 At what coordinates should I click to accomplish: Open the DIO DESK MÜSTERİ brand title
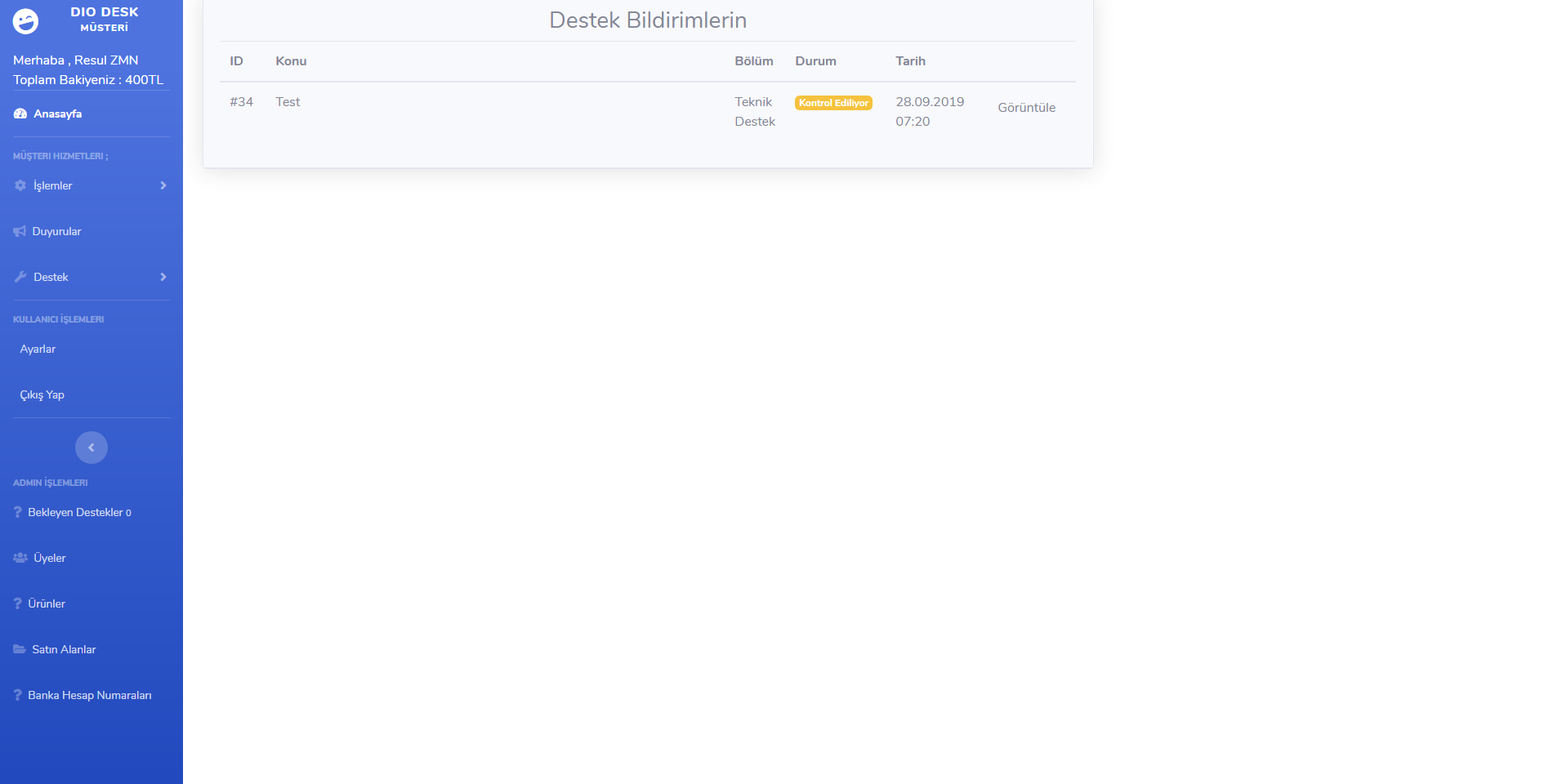pos(105,19)
